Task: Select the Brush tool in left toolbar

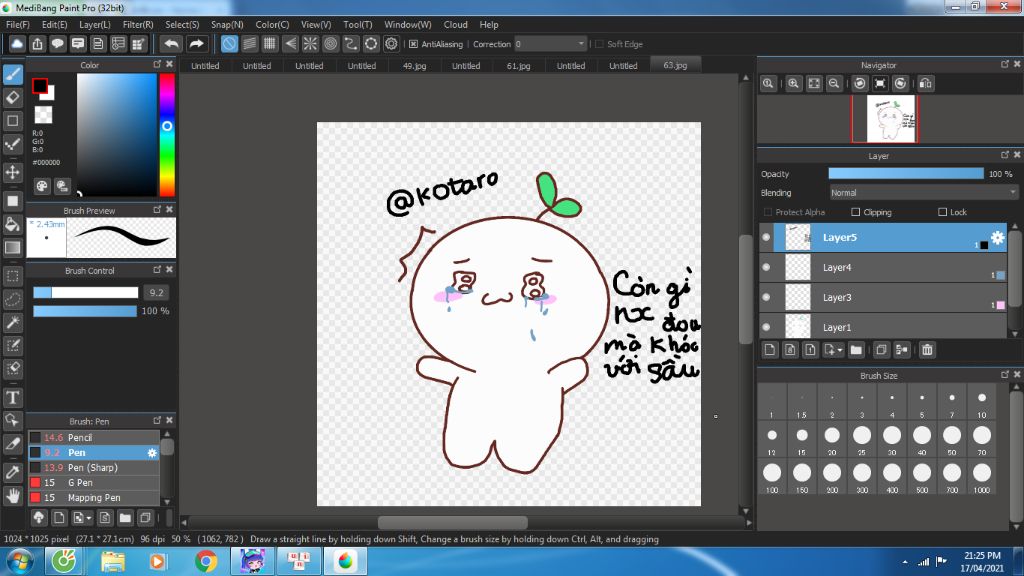Action: tap(12, 74)
